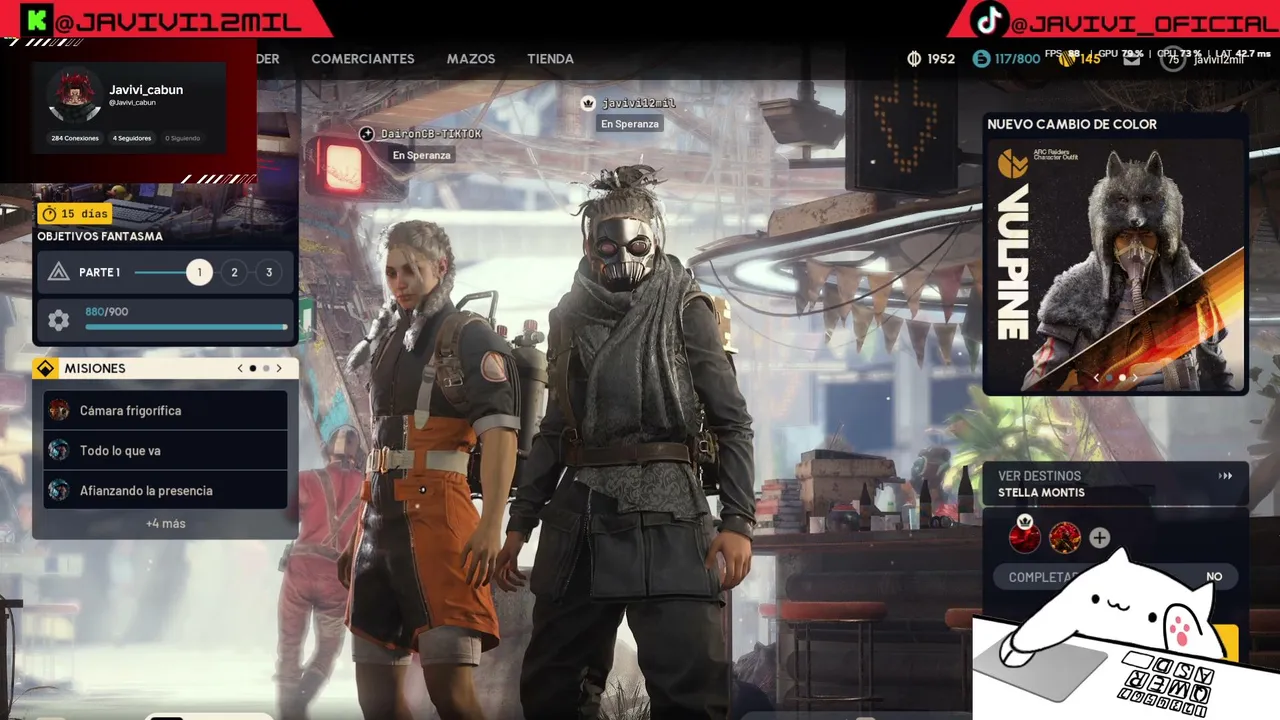
Task: Click the gear icon beside 880/900
Action: click(58, 320)
